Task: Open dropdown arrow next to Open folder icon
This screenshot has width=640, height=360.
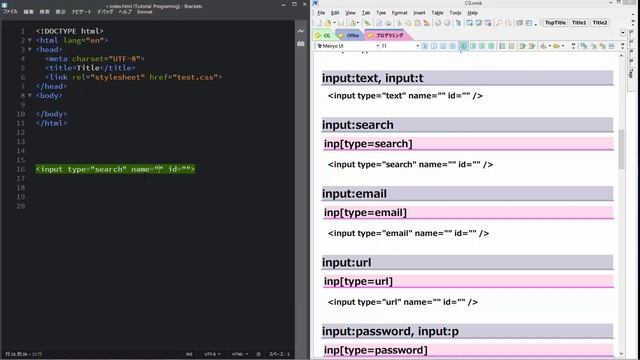Action: (334, 23)
